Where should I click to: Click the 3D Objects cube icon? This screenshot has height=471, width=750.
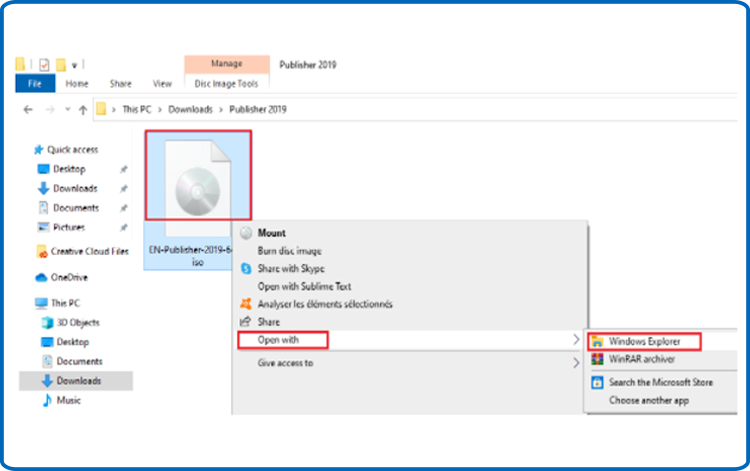(47, 322)
